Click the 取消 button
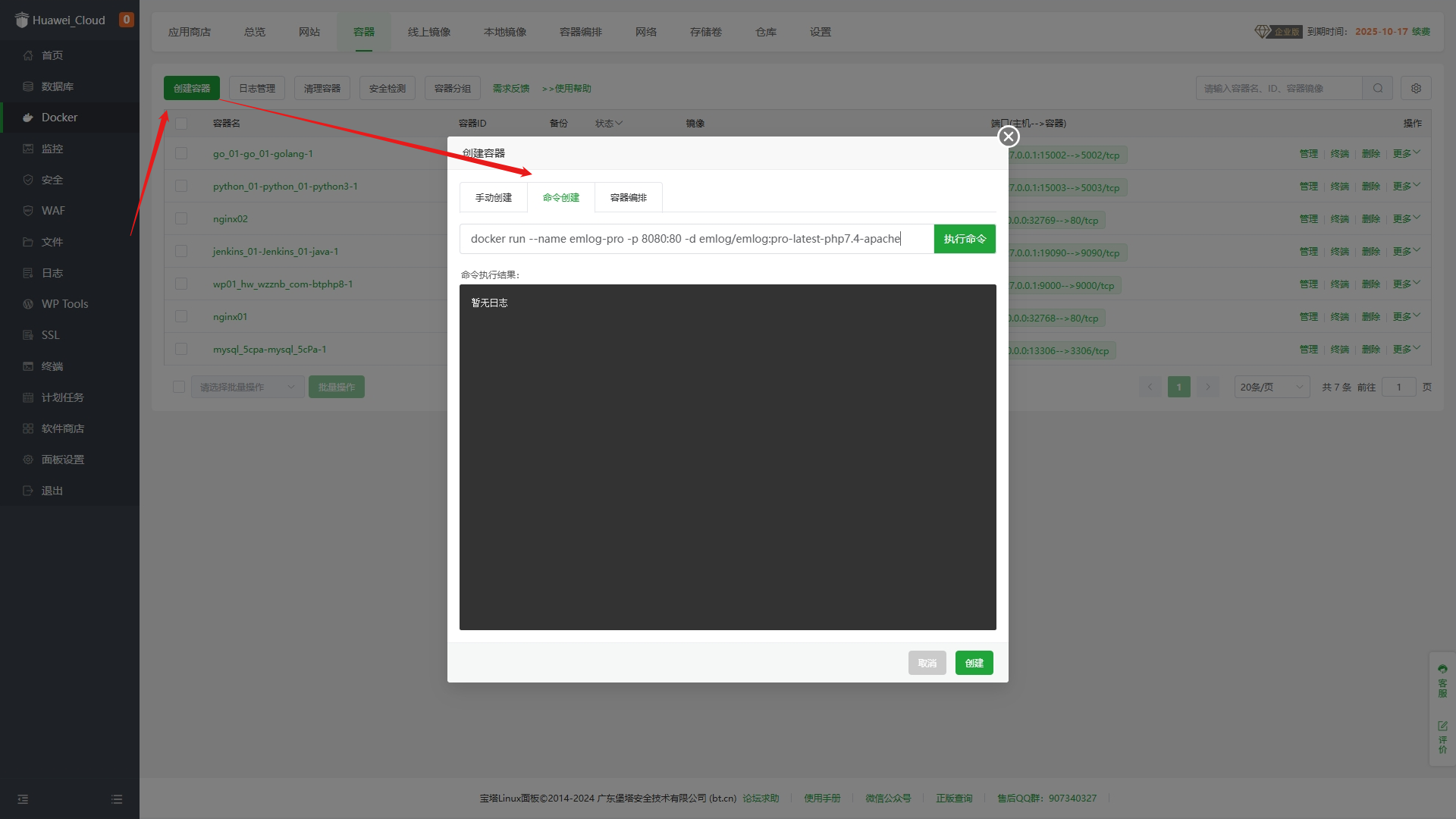Screen dimensions: 1456x819 pos(927,663)
